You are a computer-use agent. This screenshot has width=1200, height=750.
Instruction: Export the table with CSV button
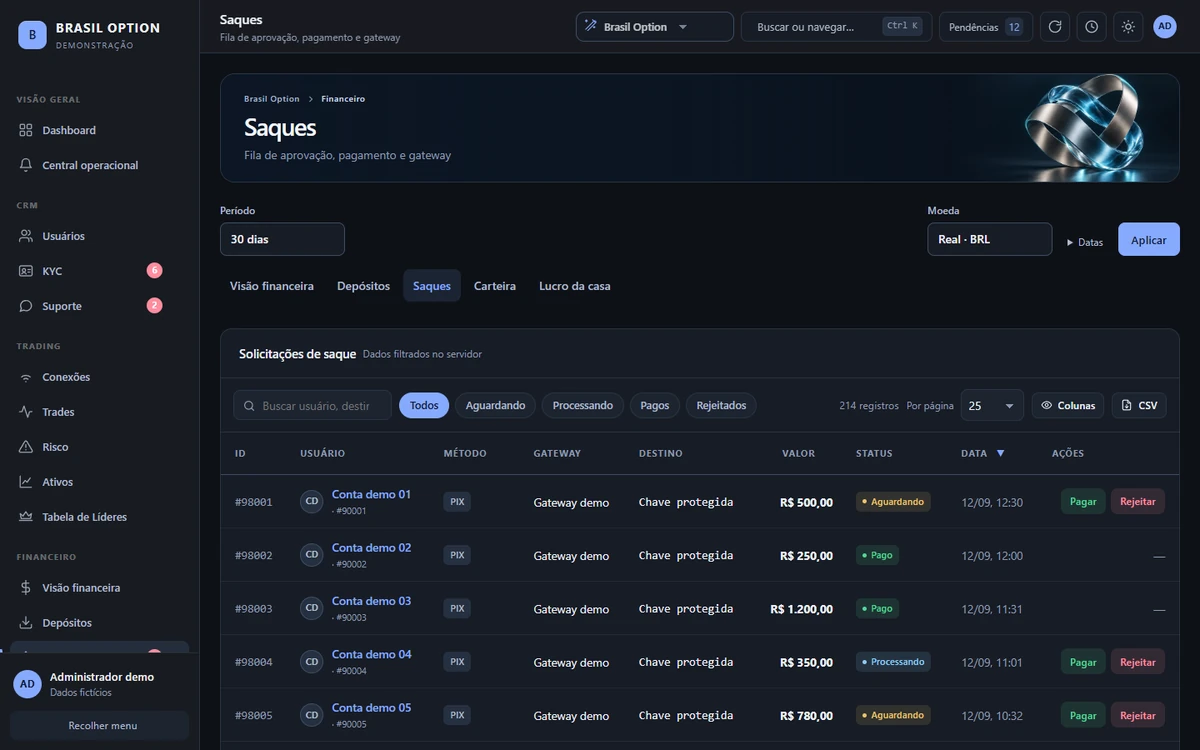point(1139,405)
